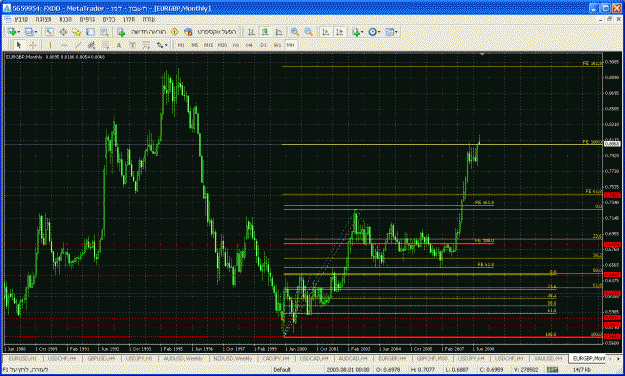The width and height of the screenshot is (625, 376).
Task: Click the connection status bars indicator
Action: (x=552, y=370)
